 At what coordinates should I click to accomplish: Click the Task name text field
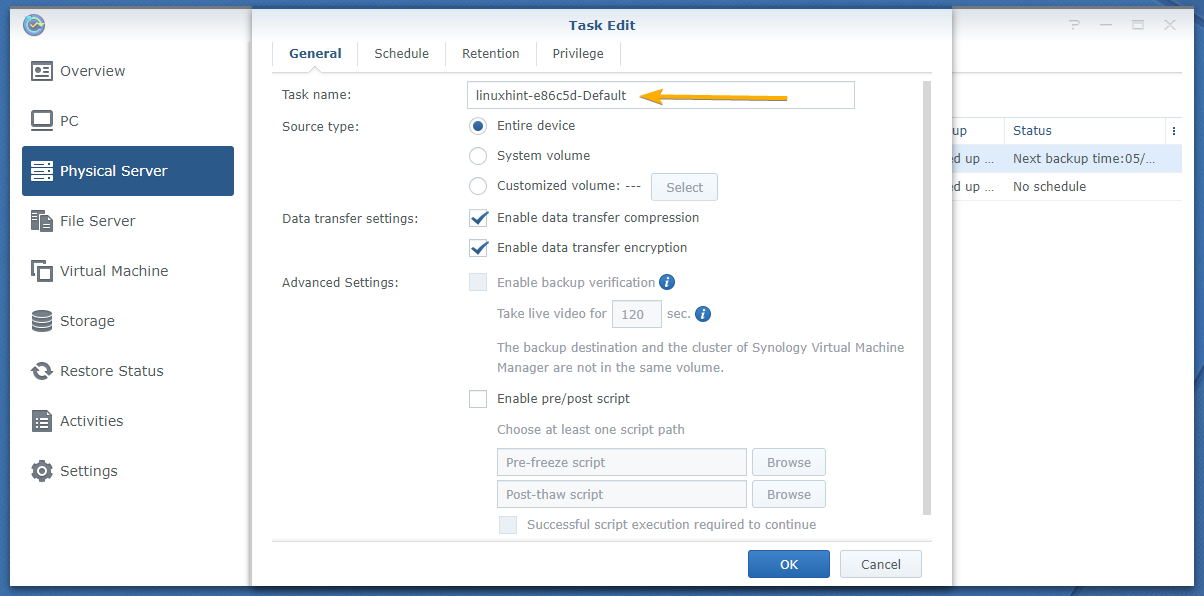[660, 96]
